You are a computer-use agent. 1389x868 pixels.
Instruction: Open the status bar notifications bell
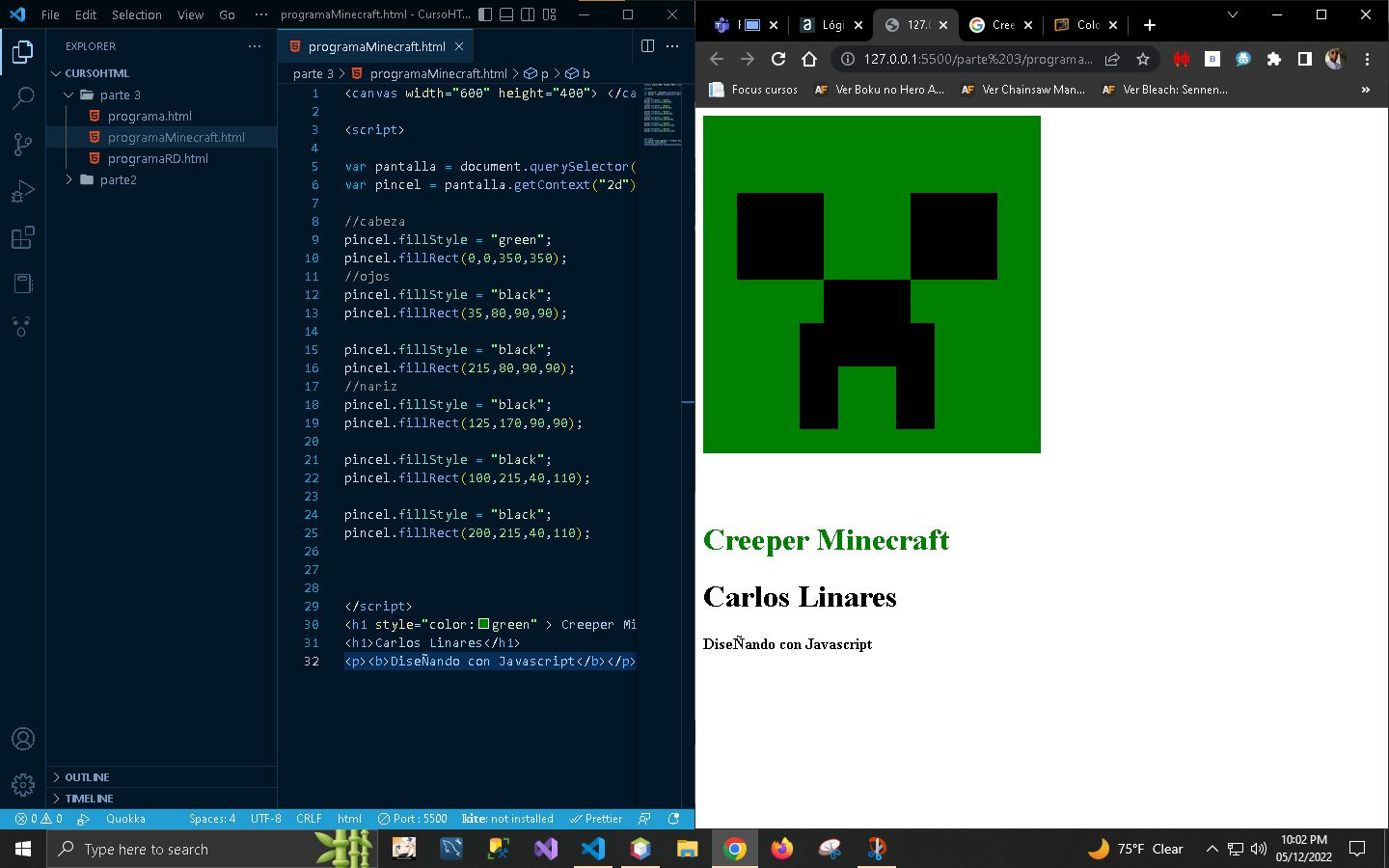(674, 819)
